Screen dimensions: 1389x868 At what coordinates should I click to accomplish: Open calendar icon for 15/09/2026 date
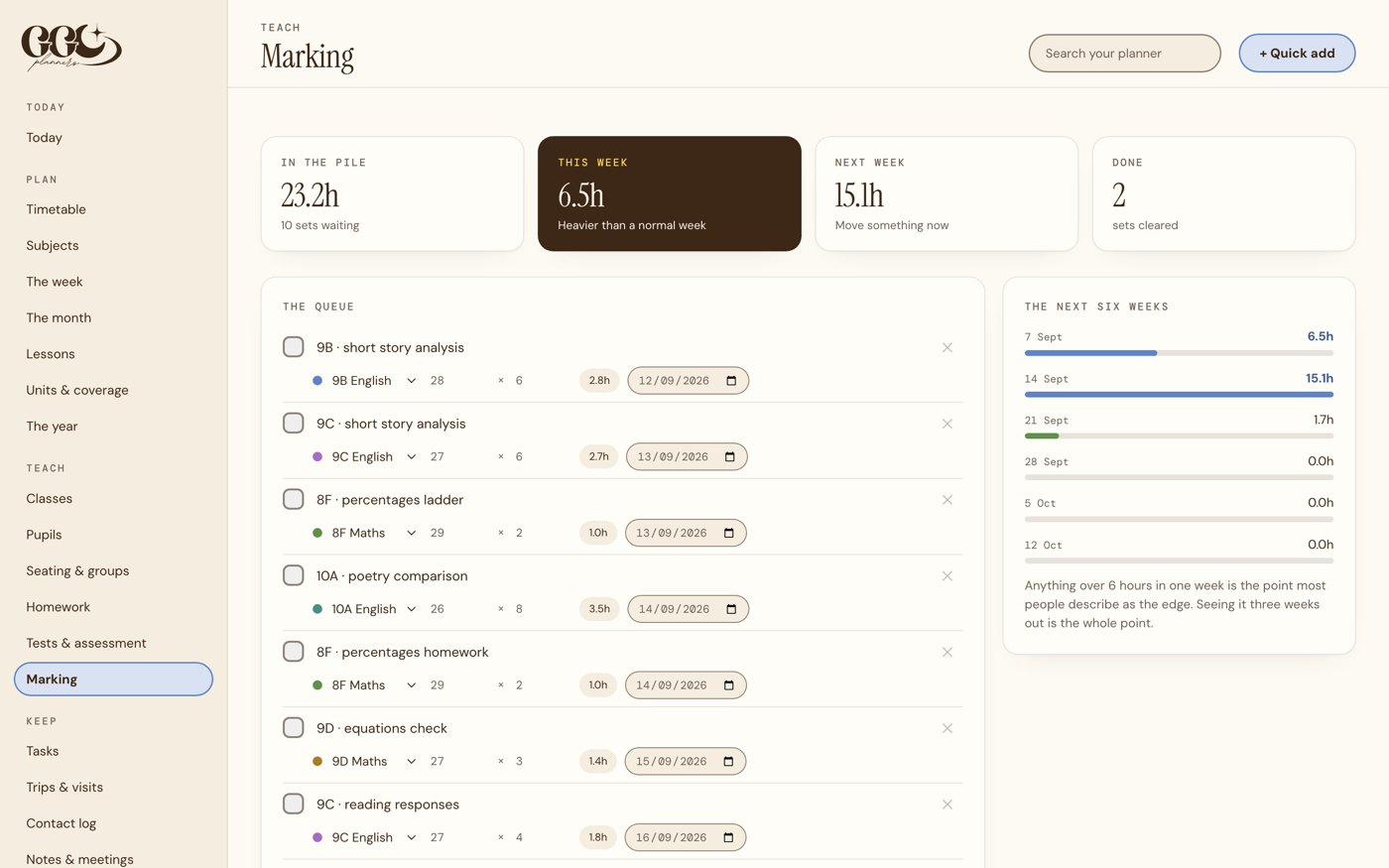tap(729, 762)
